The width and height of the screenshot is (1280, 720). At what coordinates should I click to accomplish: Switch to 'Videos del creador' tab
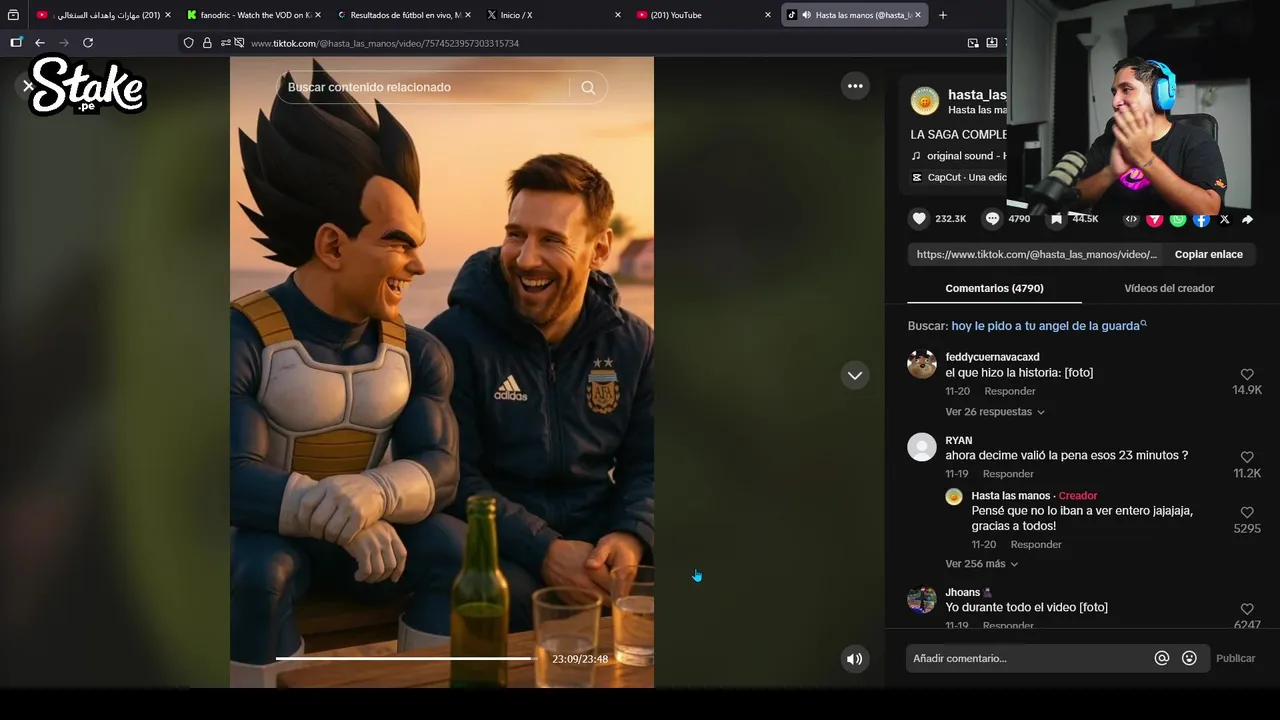click(x=1169, y=288)
